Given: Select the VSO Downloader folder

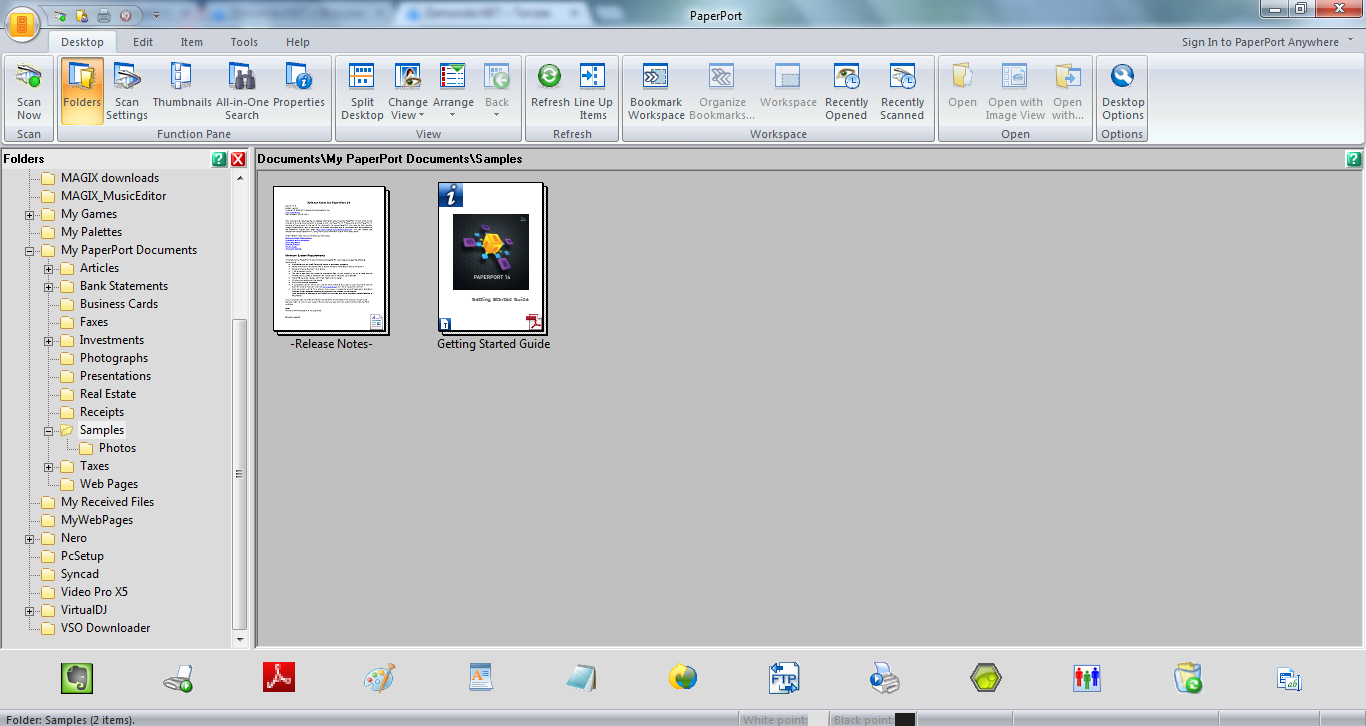Looking at the screenshot, I should (105, 628).
